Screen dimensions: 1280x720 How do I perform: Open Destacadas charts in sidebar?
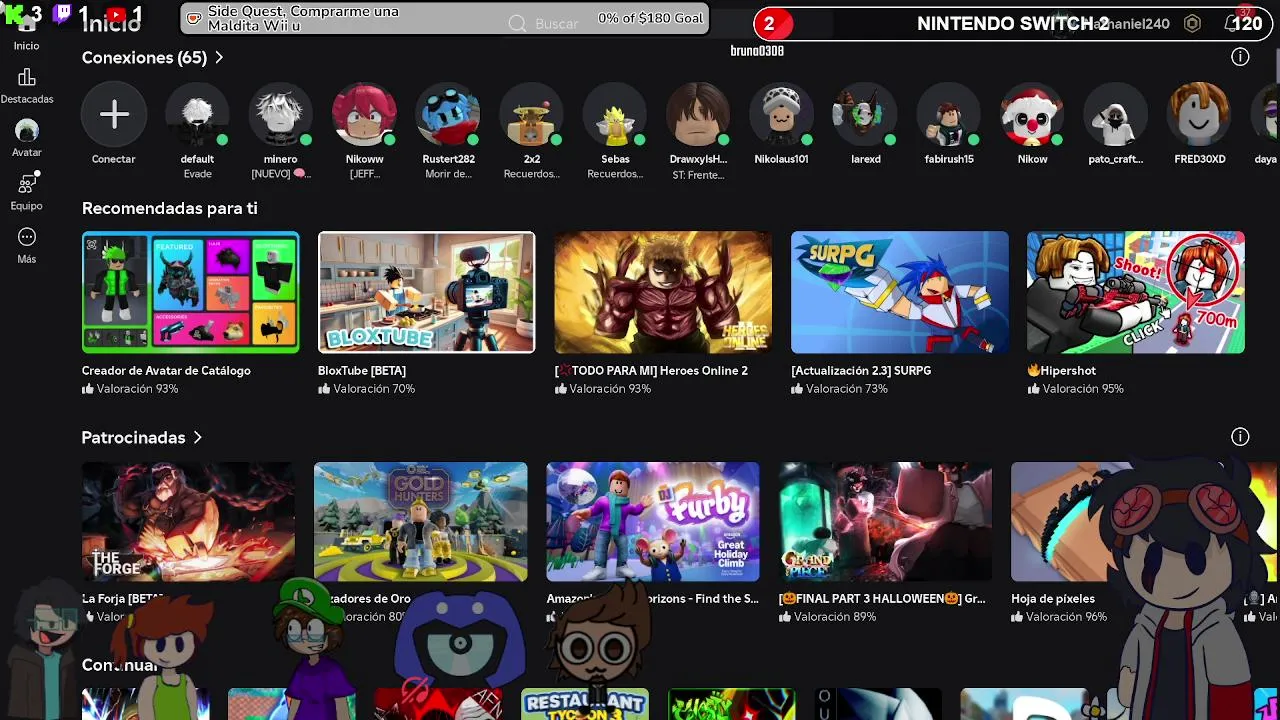coord(27,86)
